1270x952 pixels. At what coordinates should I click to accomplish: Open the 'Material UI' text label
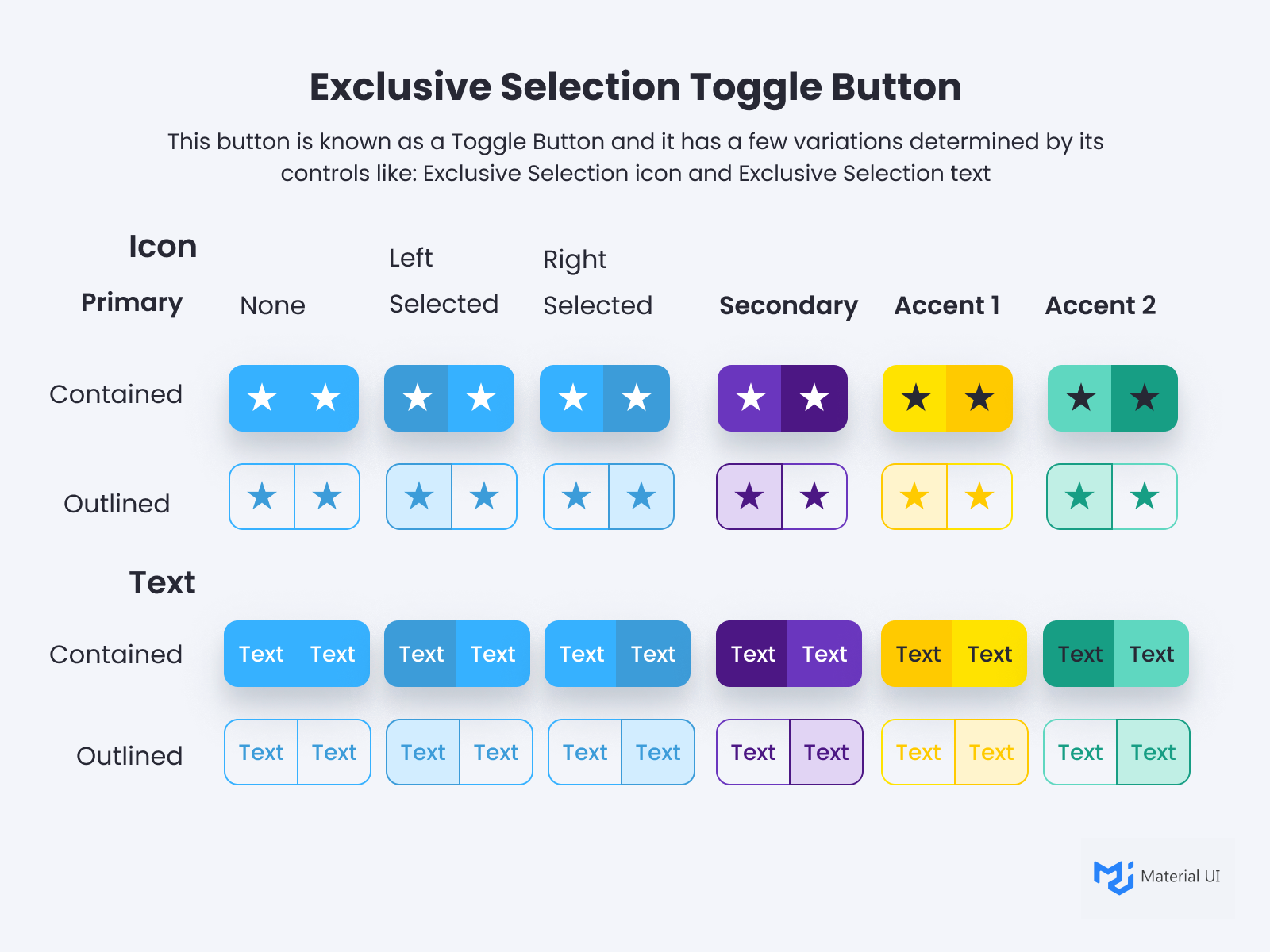point(1180,877)
